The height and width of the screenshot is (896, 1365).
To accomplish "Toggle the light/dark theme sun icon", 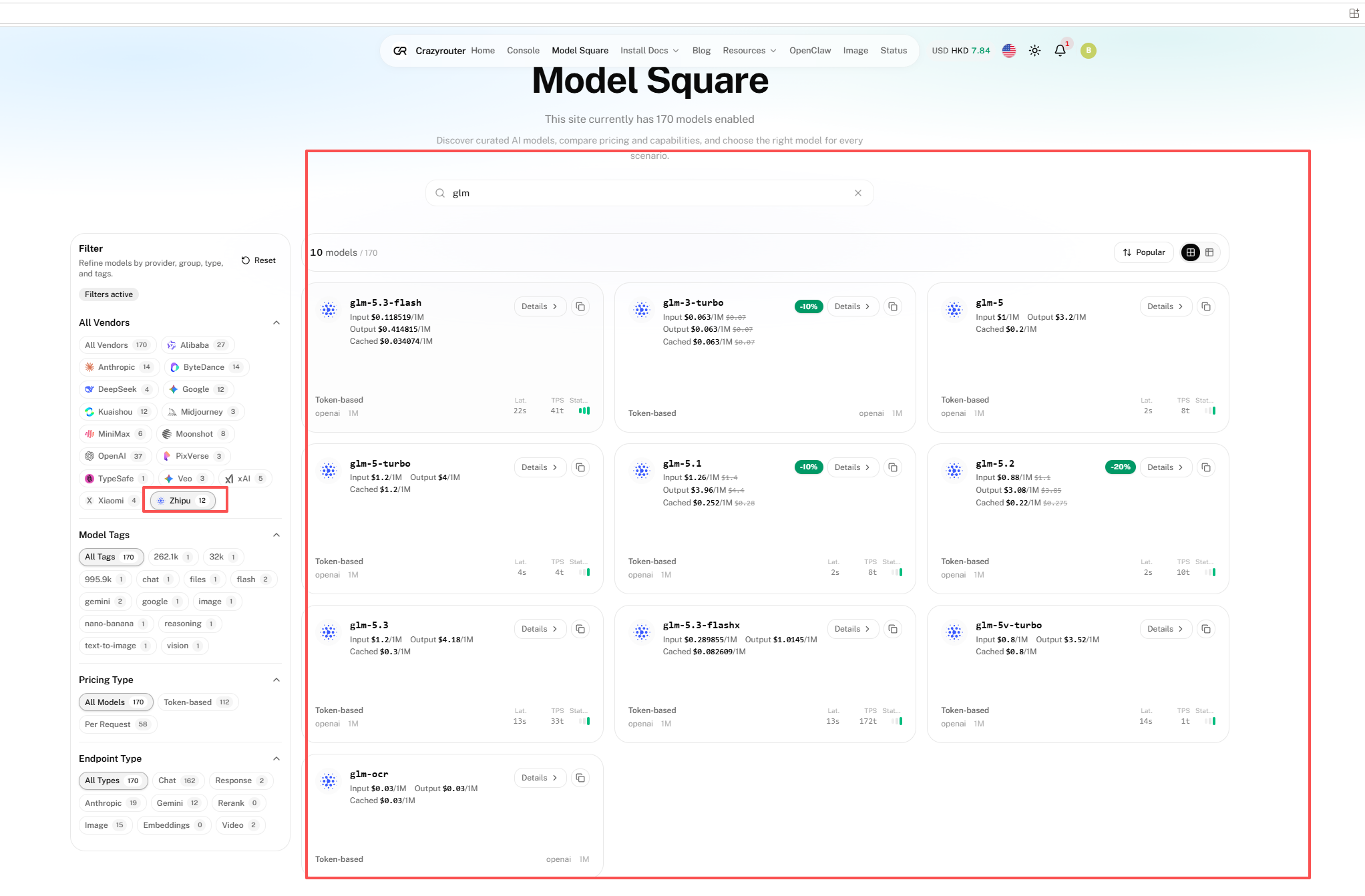I will 1034,51.
